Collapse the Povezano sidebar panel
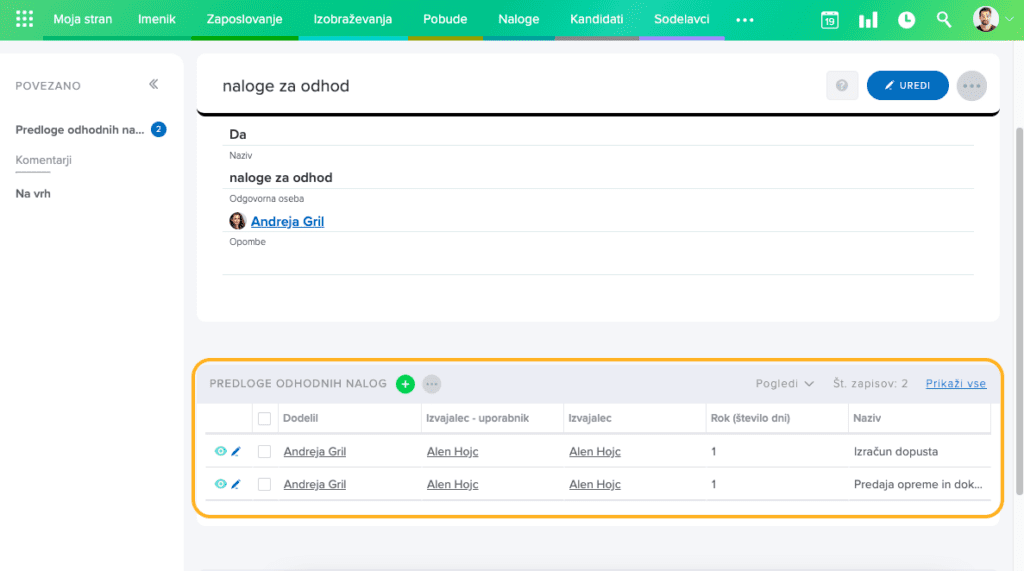 coord(154,85)
